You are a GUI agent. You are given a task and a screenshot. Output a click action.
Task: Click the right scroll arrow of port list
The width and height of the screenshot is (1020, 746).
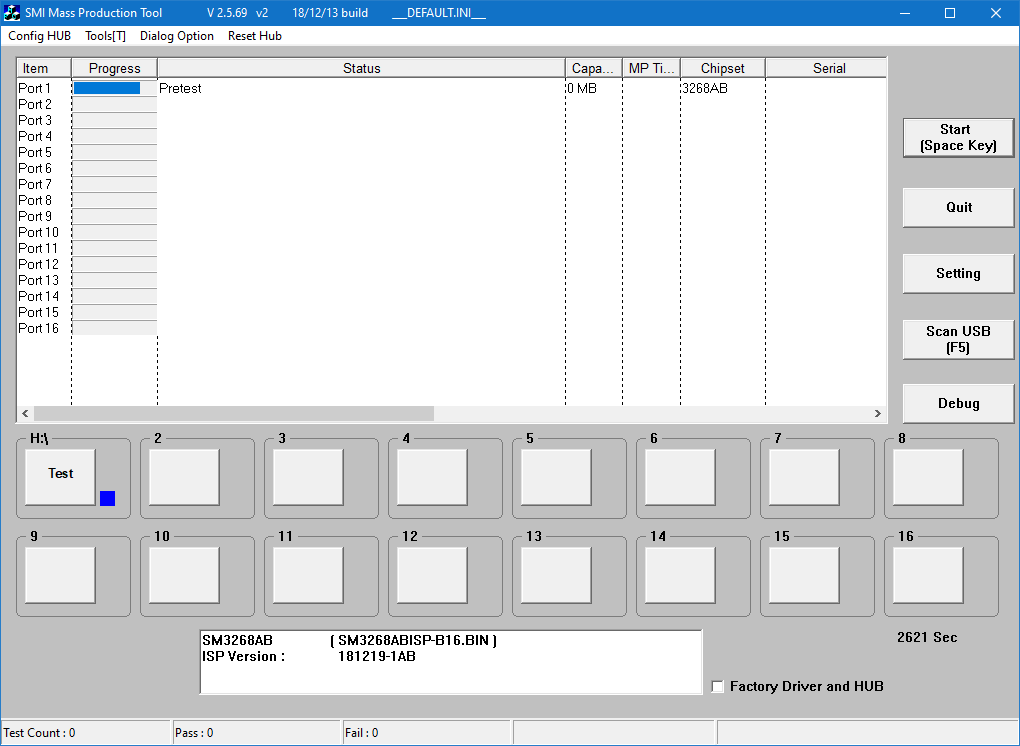pyautogui.click(x=878, y=413)
